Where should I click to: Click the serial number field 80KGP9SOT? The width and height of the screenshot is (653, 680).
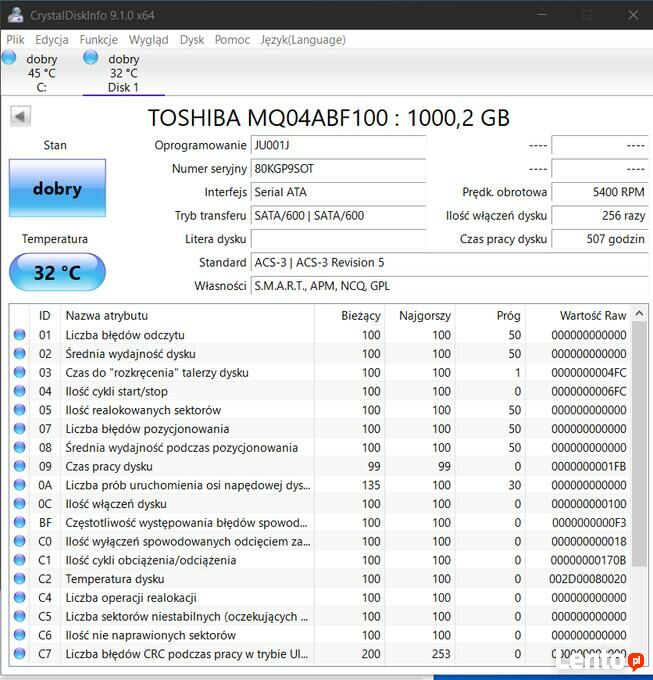[x=338, y=168]
